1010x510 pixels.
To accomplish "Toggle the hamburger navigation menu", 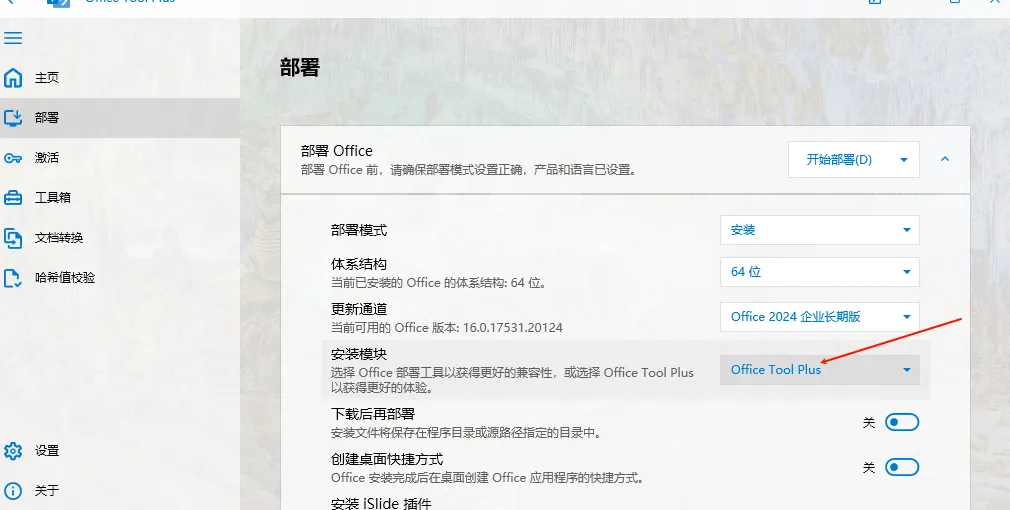I will (x=13, y=38).
